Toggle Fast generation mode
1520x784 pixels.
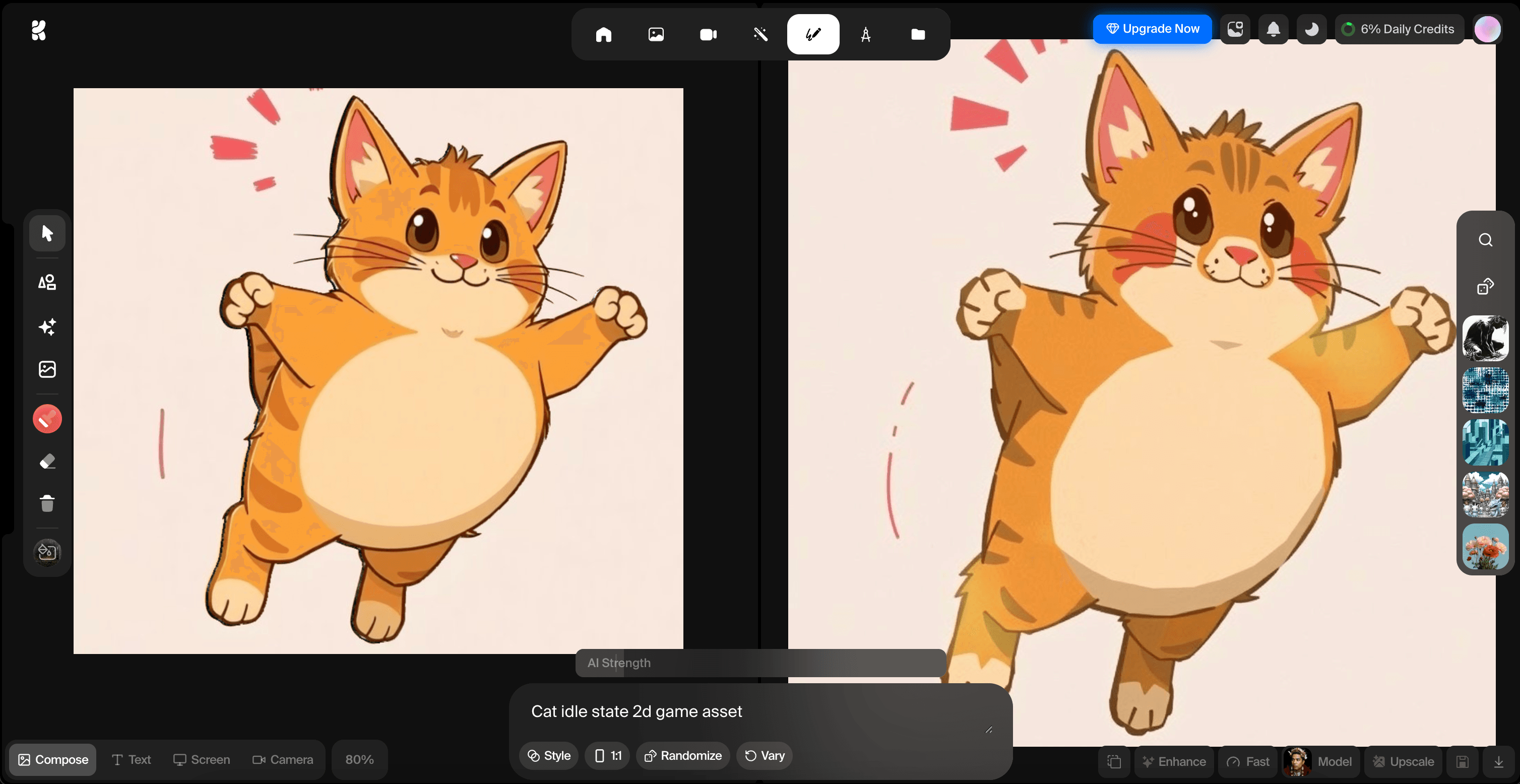tap(1247, 762)
